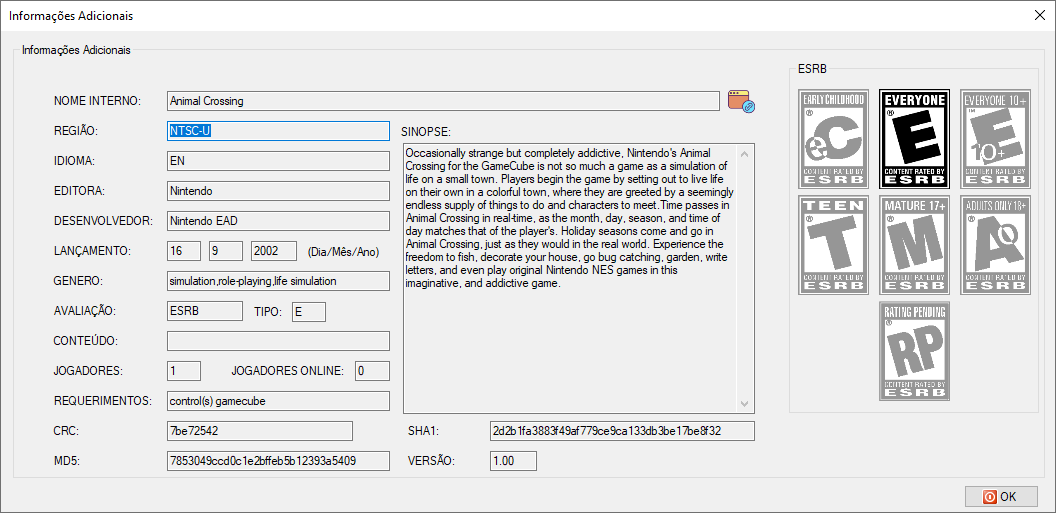Click the NOME INTERNO label
This screenshot has width=1056, height=513.
tap(97, 101)
